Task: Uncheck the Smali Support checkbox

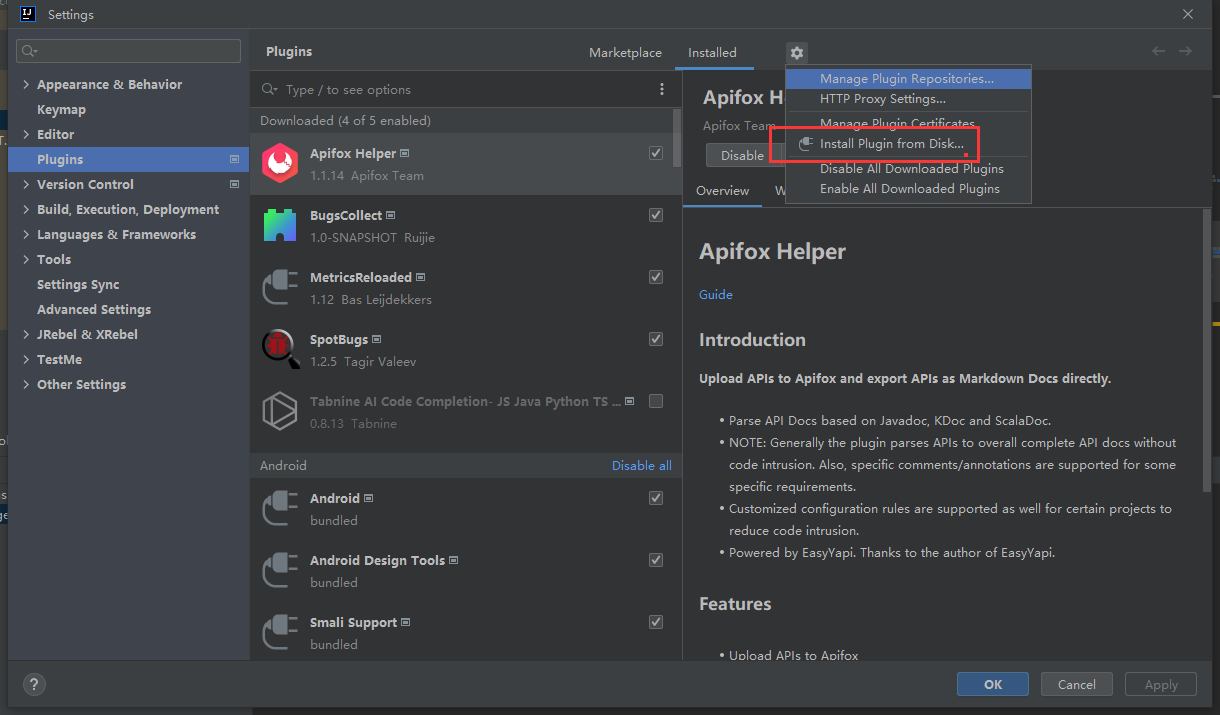Action: (x=656, y=622)
